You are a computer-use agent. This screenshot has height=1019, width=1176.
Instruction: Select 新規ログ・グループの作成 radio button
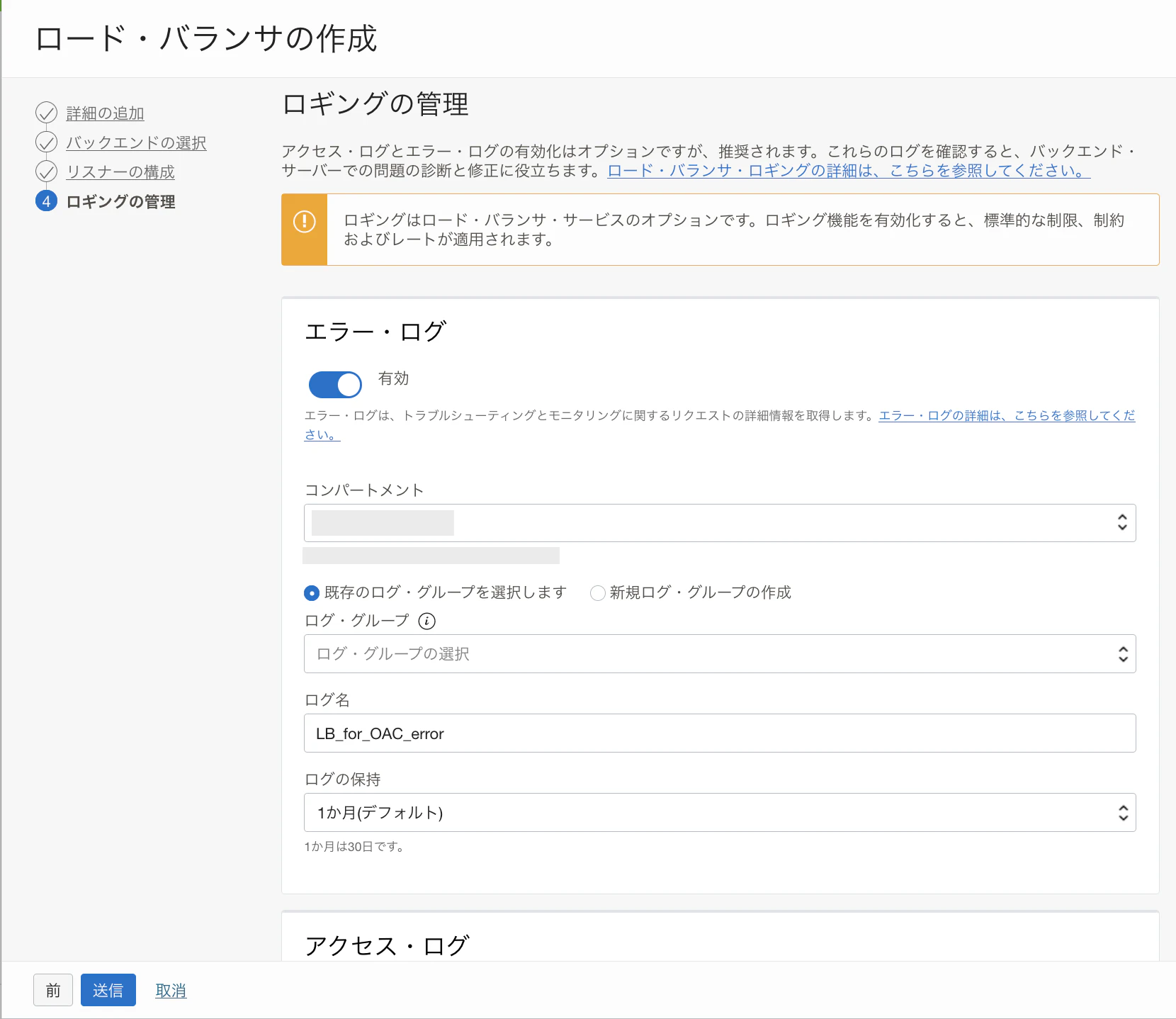click(598, 592)
